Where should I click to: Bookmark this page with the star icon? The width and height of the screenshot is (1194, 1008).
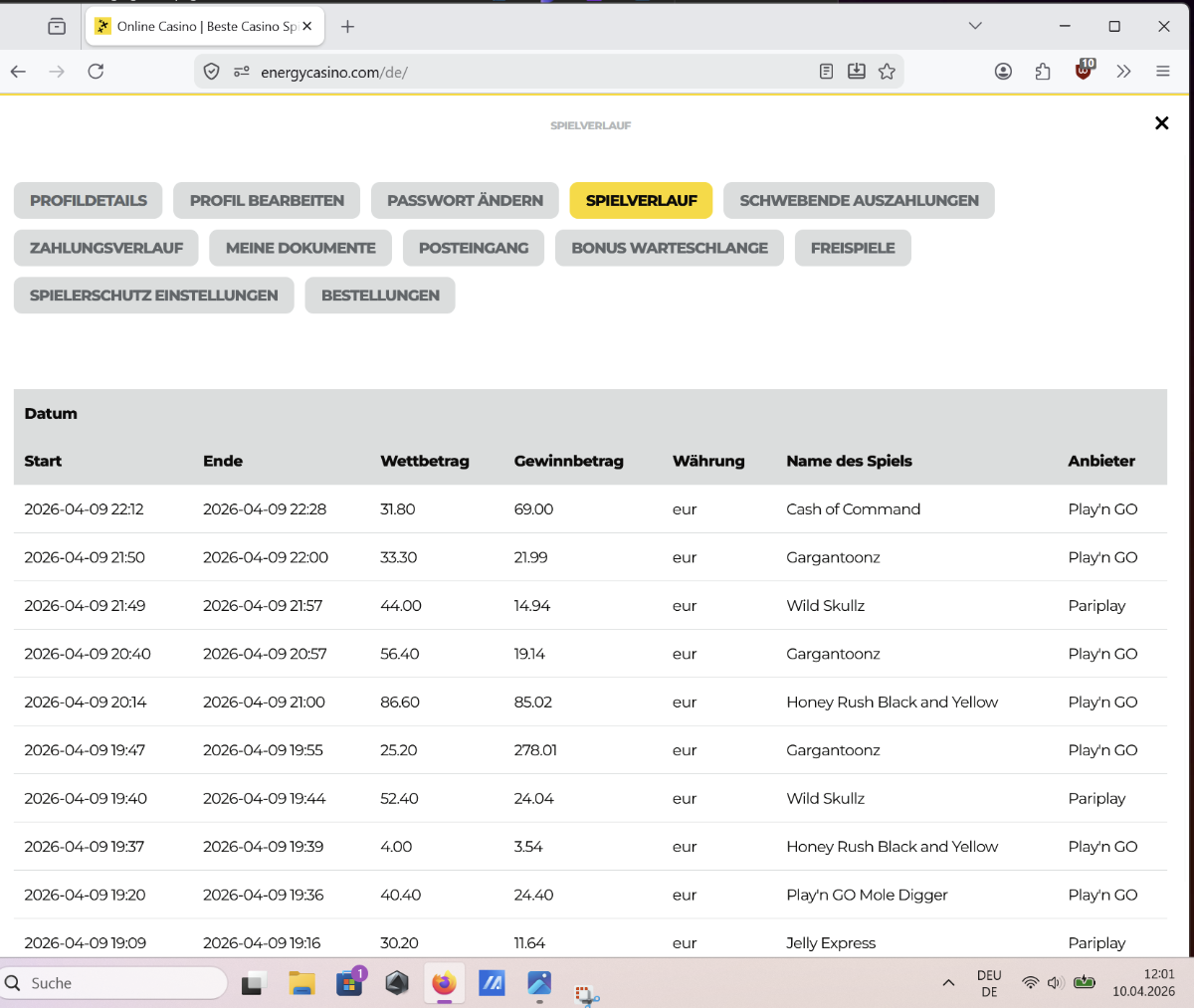click(x=887, y=71)
